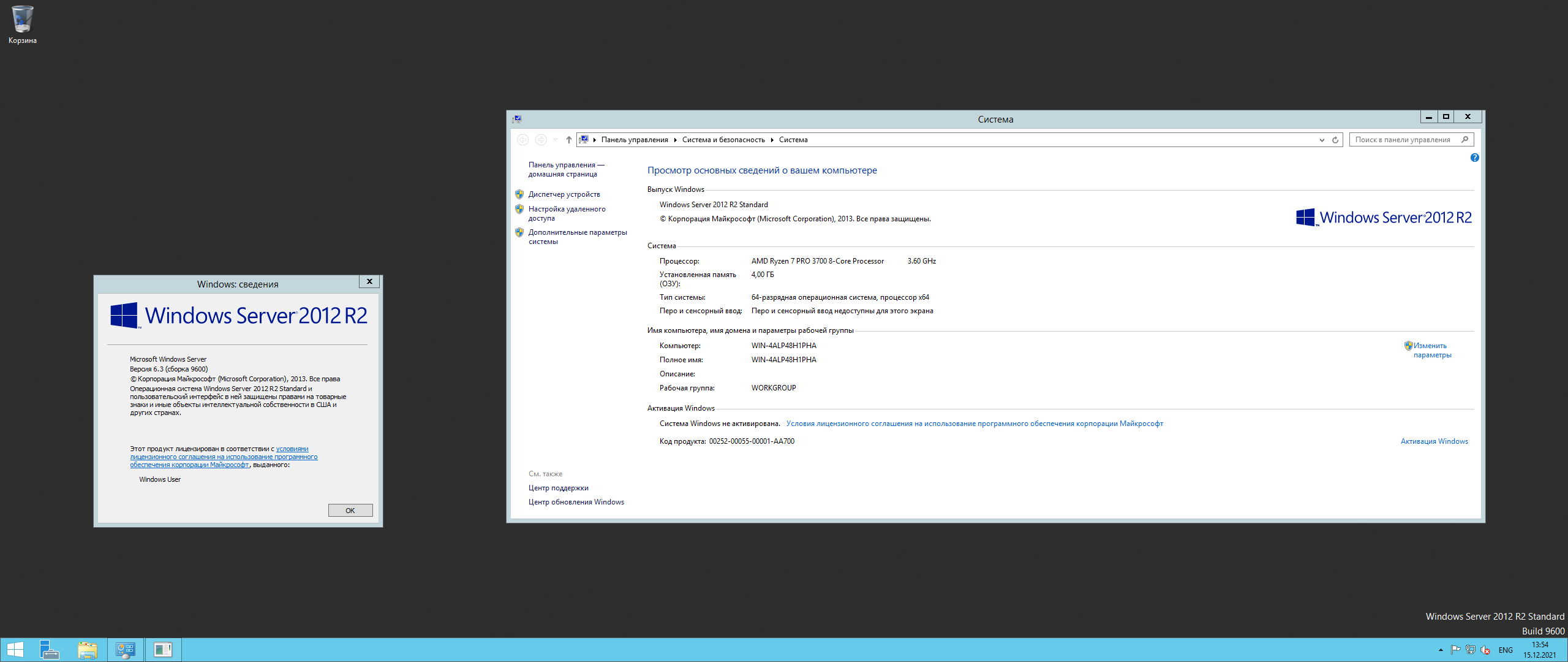Open Server Manager from the taskbar
The height and width of the screenshot is (662, 1568).
click(x=49, y=650)
